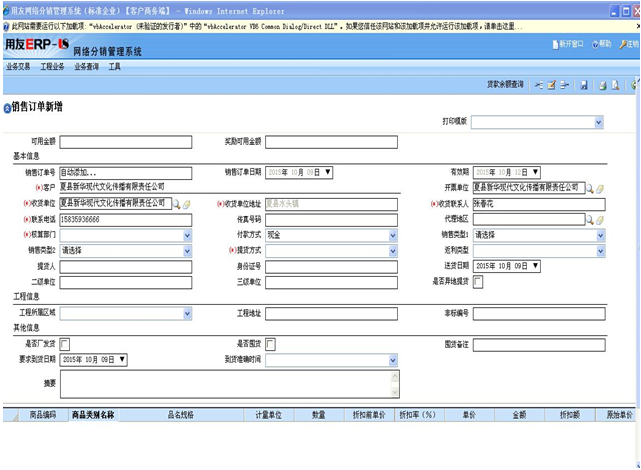This screenshot has height=470, width=641.
Task: Click the 可用金额 input field
Action: tap(126, 142)
